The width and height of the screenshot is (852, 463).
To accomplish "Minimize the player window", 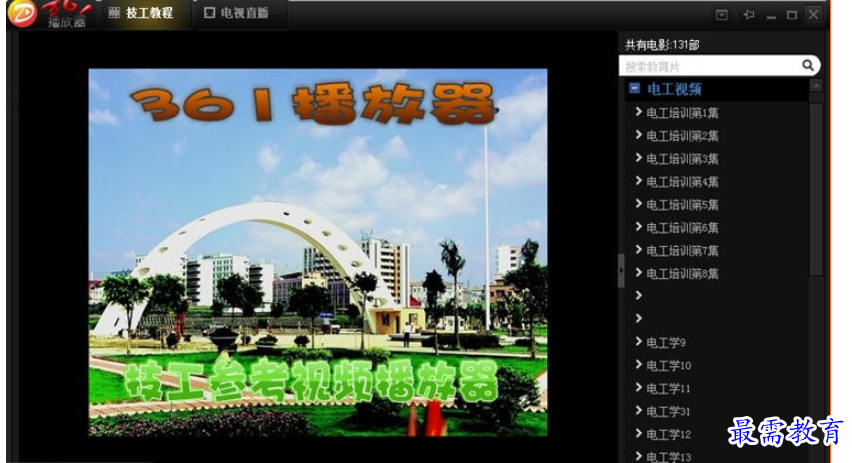I will [771, 16].
